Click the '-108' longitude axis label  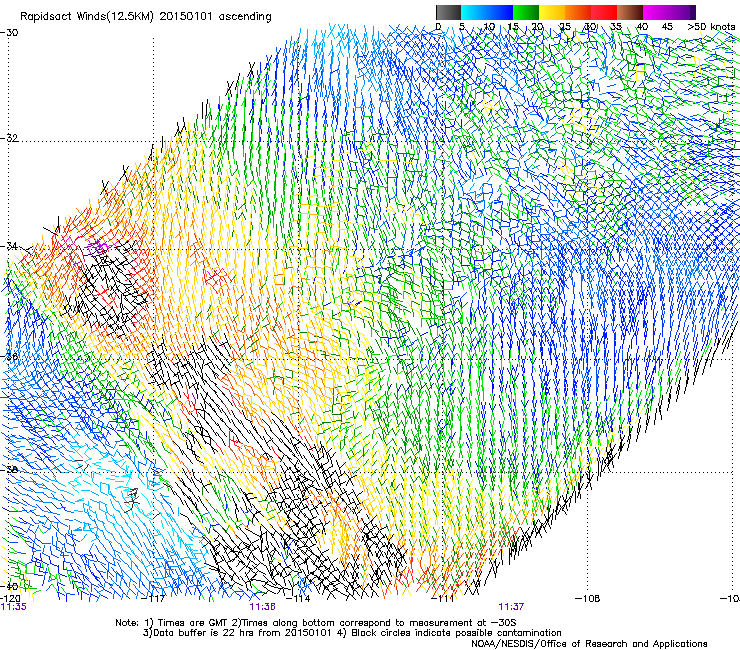tap(588, 599)
